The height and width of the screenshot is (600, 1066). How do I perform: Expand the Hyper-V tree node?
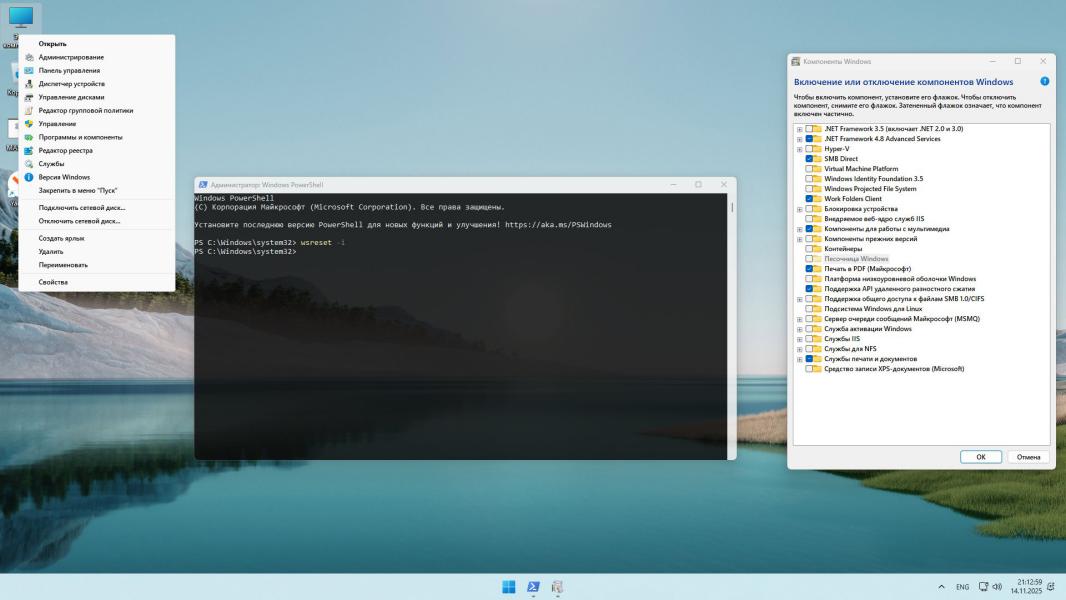pos(799,149)
